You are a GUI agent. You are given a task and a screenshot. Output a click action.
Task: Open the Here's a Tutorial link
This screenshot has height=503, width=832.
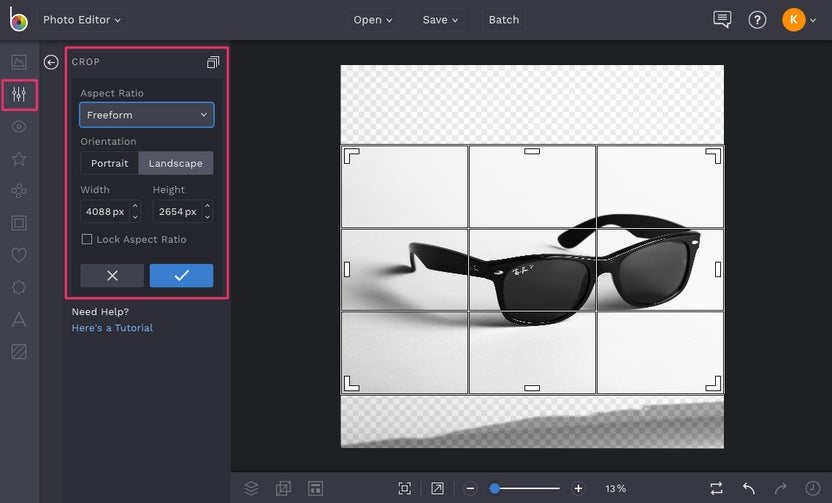pyautogui.click(x=112, y=328)
